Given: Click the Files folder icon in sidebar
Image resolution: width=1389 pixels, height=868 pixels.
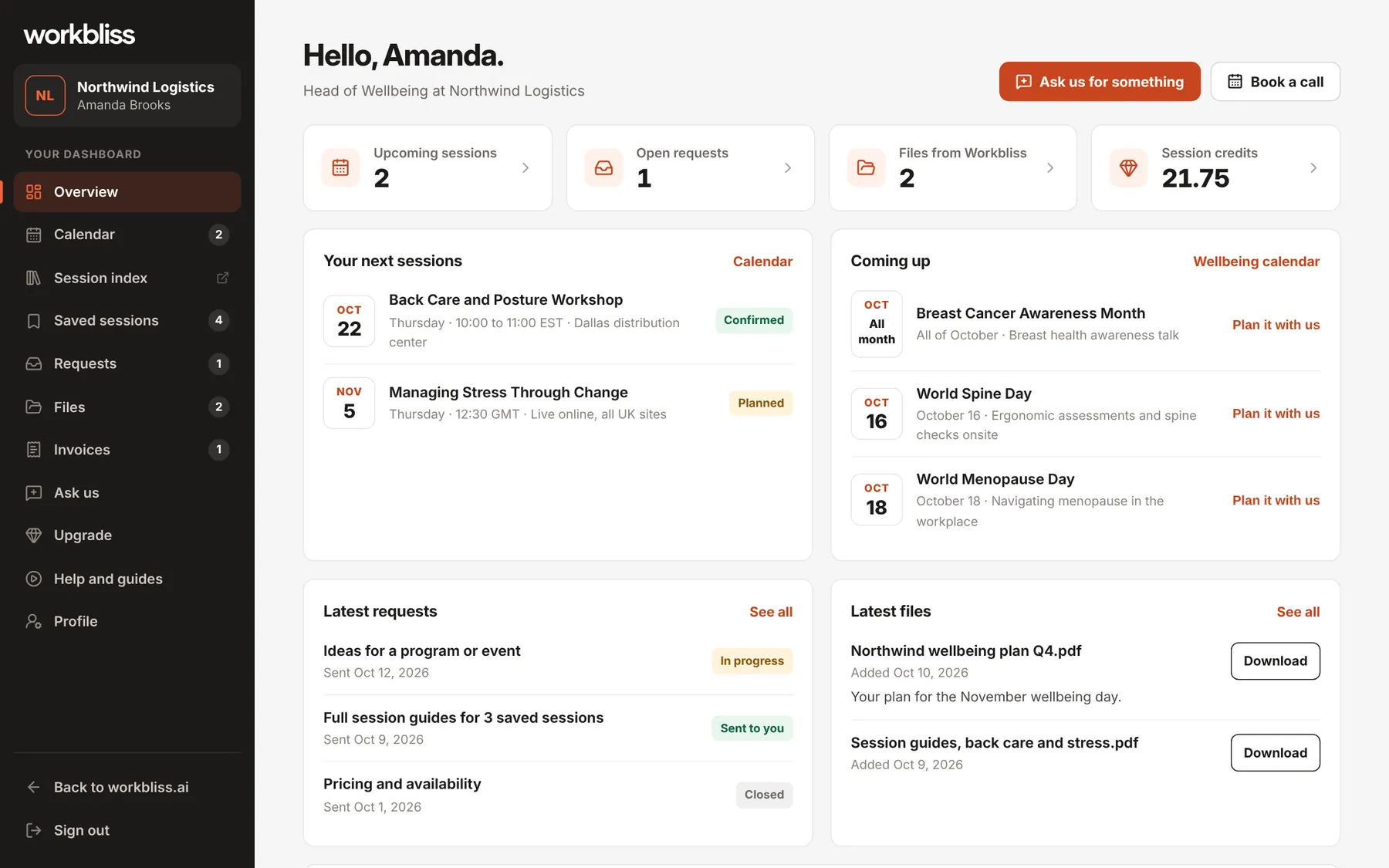Looking at the screenshot, I should pyautogui.click(x=33, y=407).
